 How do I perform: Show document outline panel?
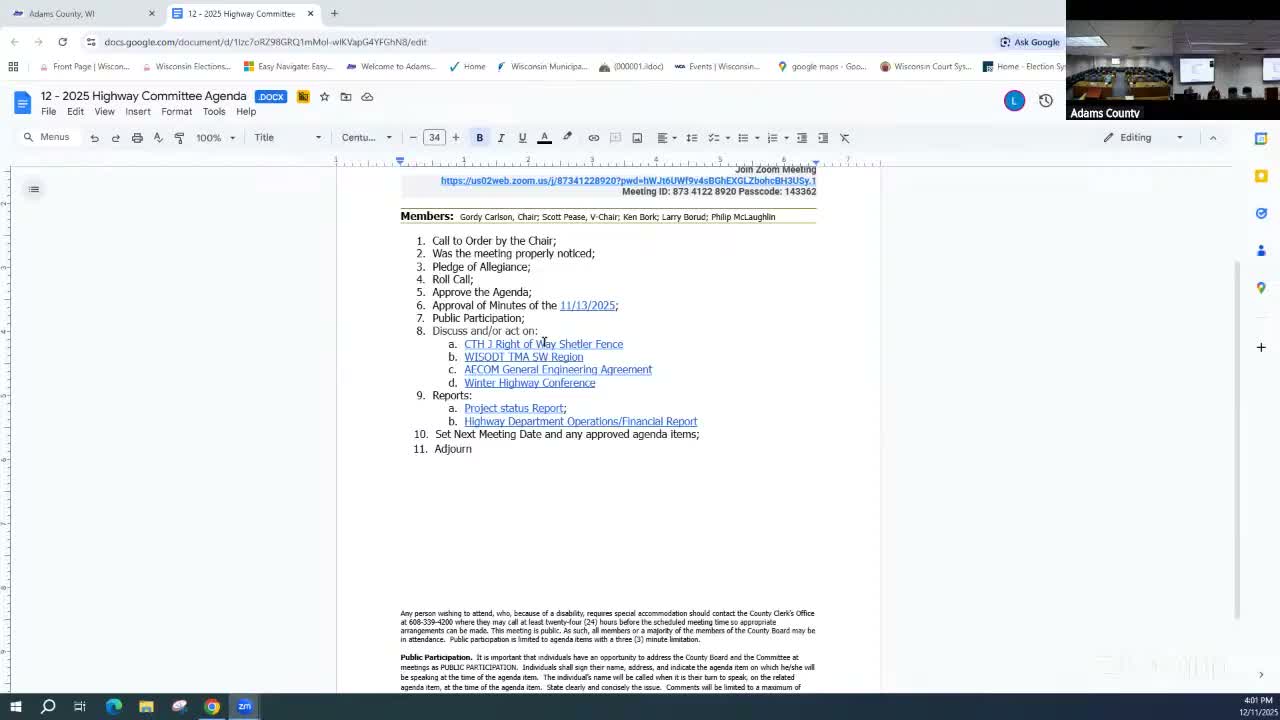tap(34, 189)
